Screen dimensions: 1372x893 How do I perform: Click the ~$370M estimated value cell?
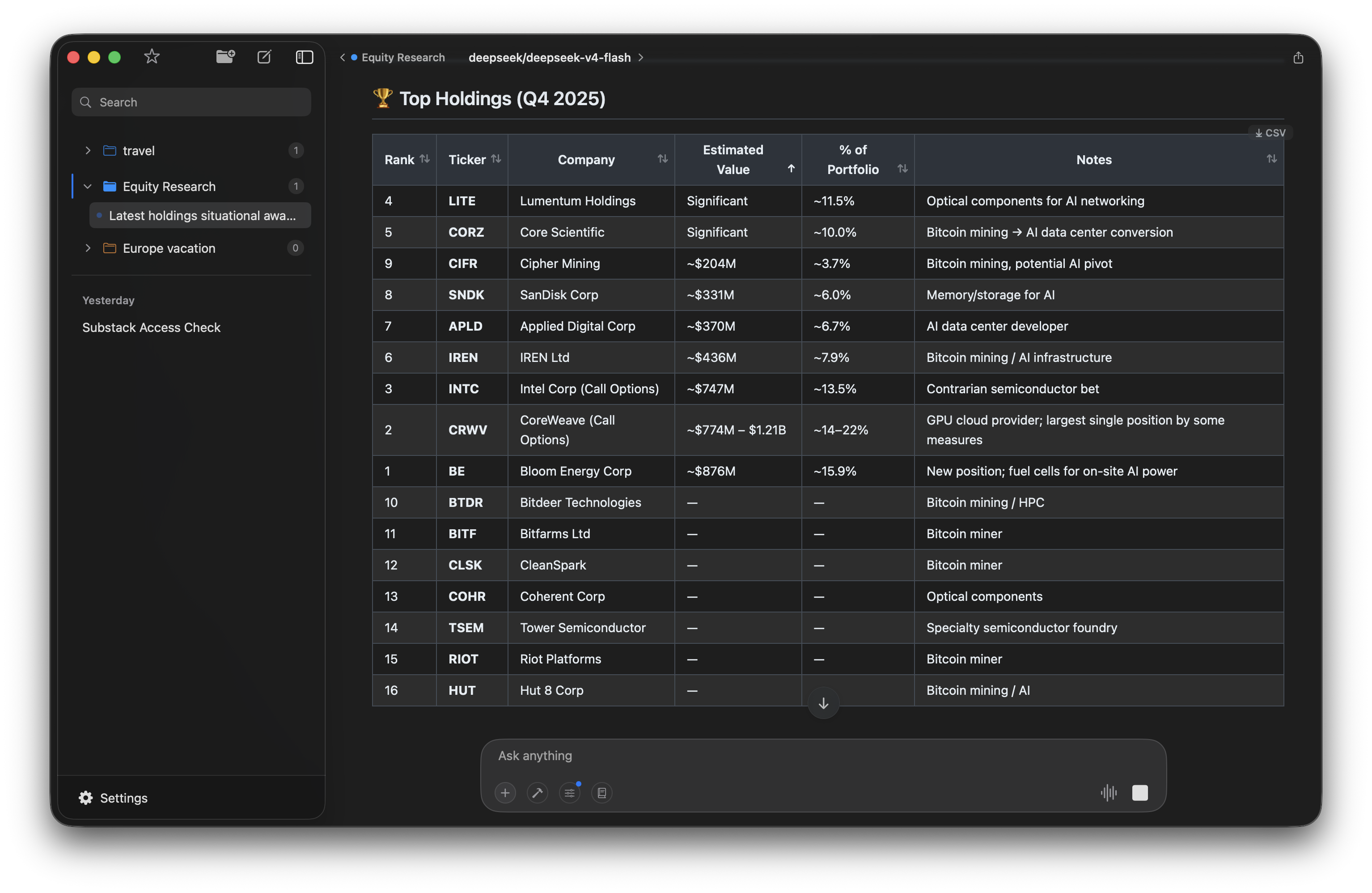[x=738, y=326]
